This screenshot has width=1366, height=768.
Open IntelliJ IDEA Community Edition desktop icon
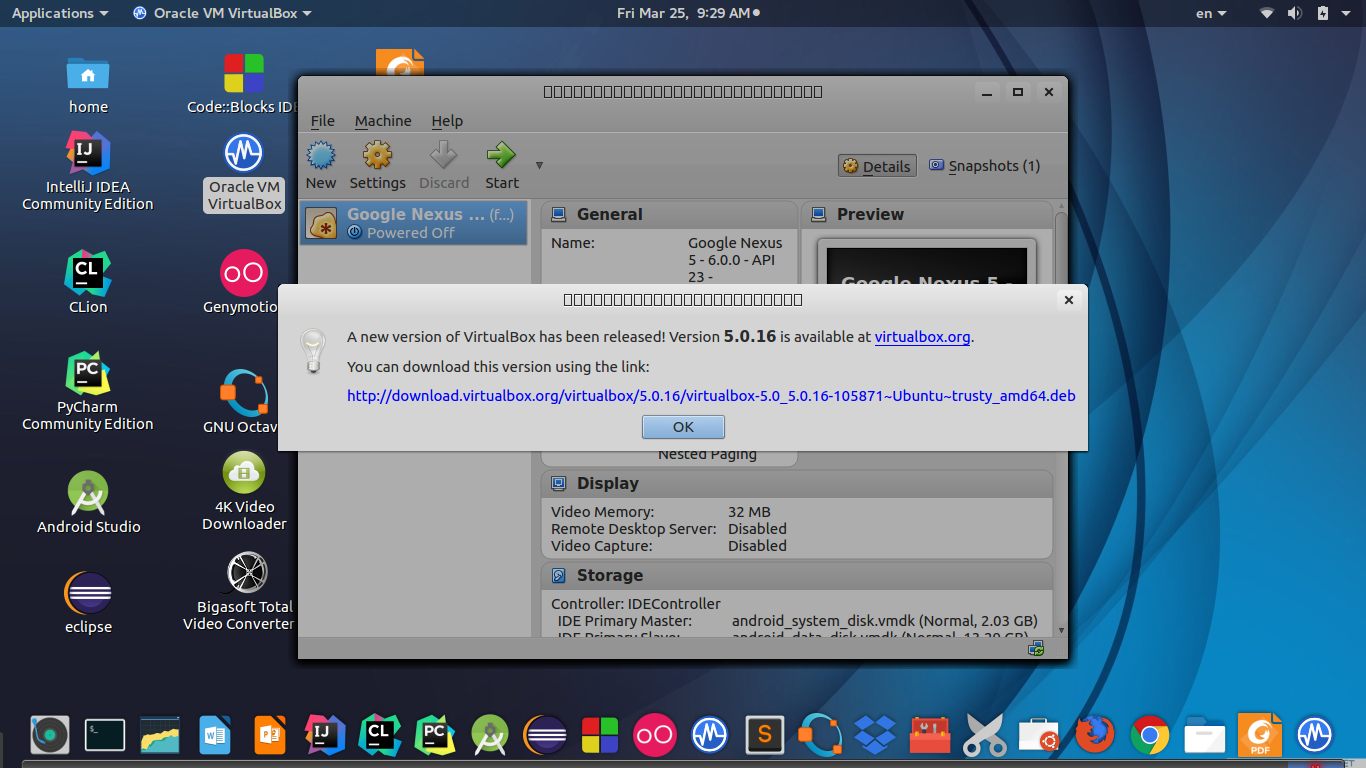88,171
